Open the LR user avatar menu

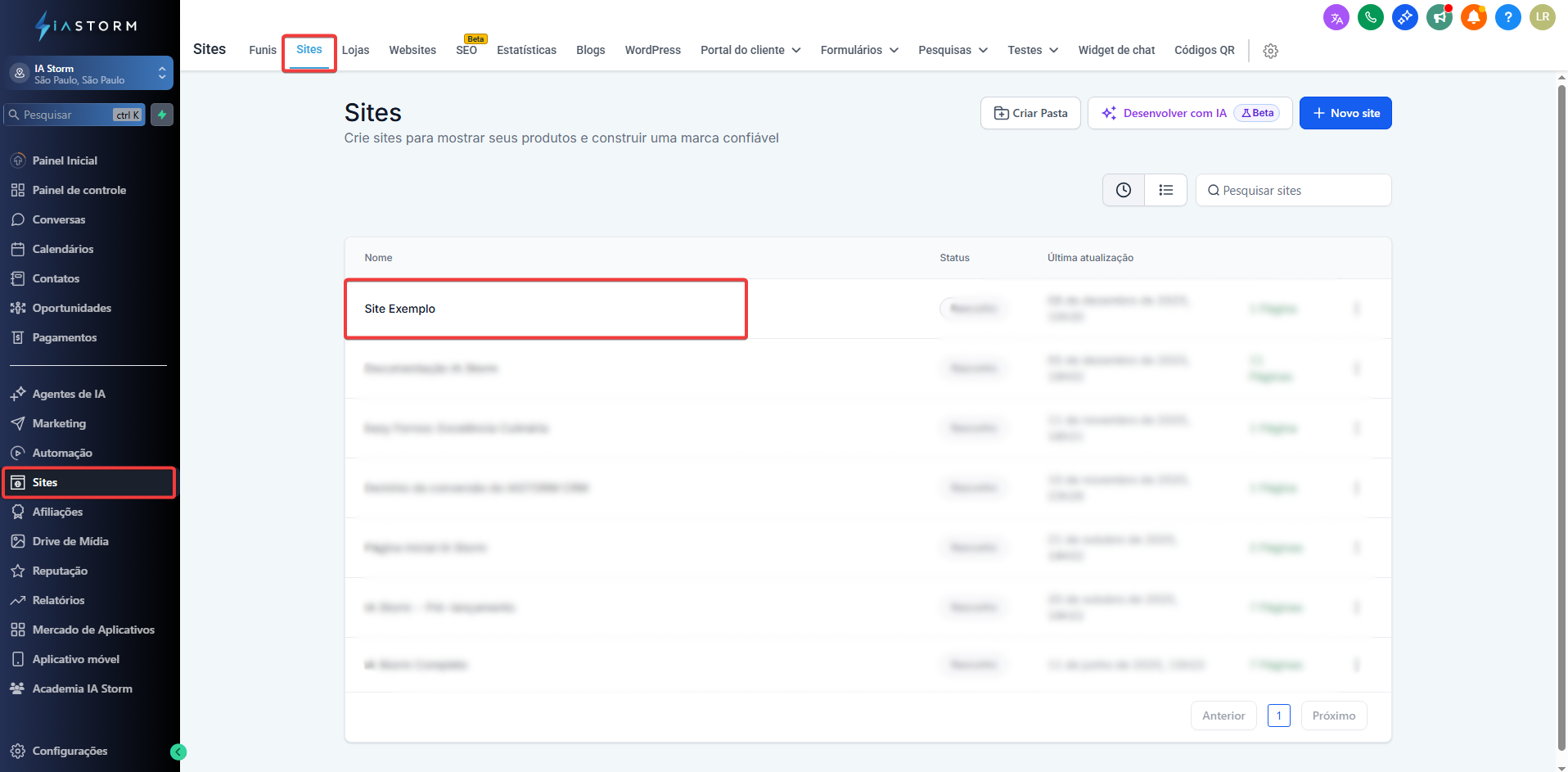pyautogui.click(x=1542, y=17)
